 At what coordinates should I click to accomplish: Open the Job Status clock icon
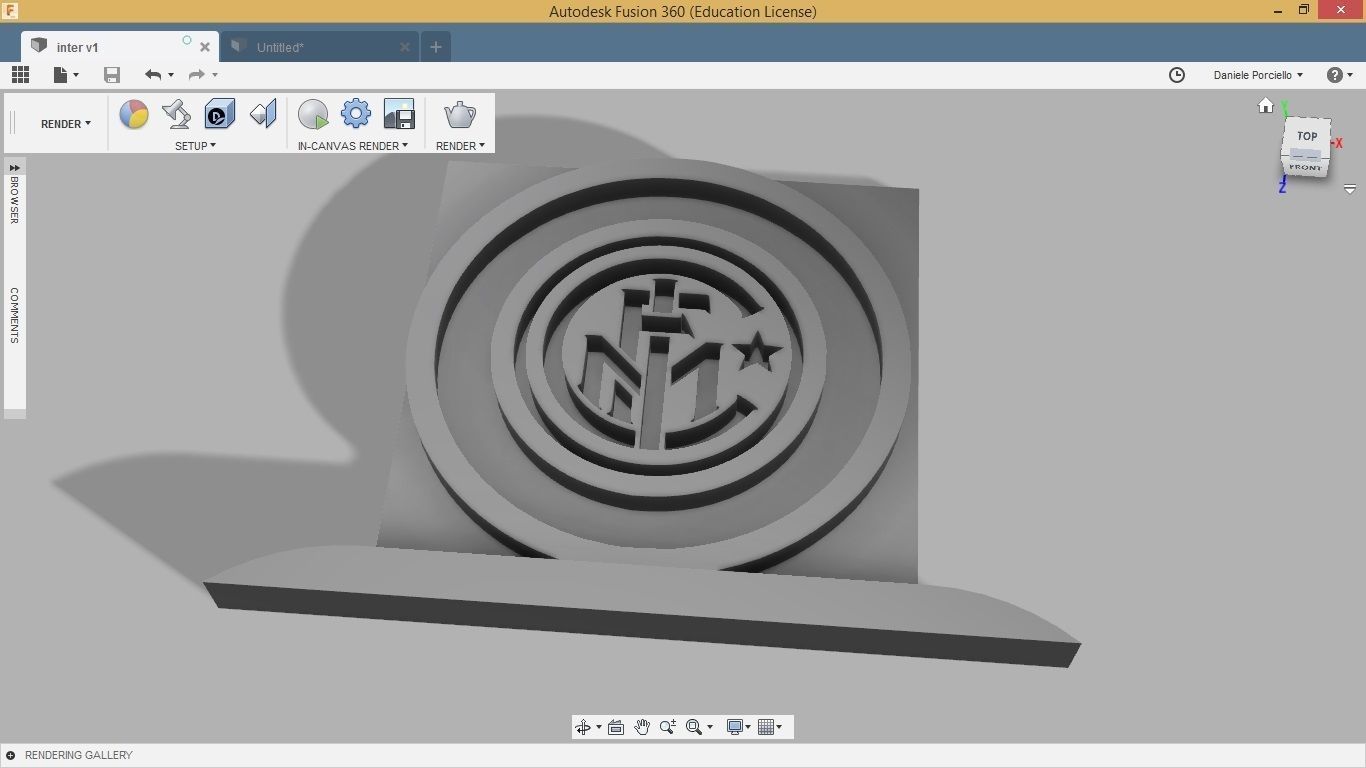(x=1177, y=75)
